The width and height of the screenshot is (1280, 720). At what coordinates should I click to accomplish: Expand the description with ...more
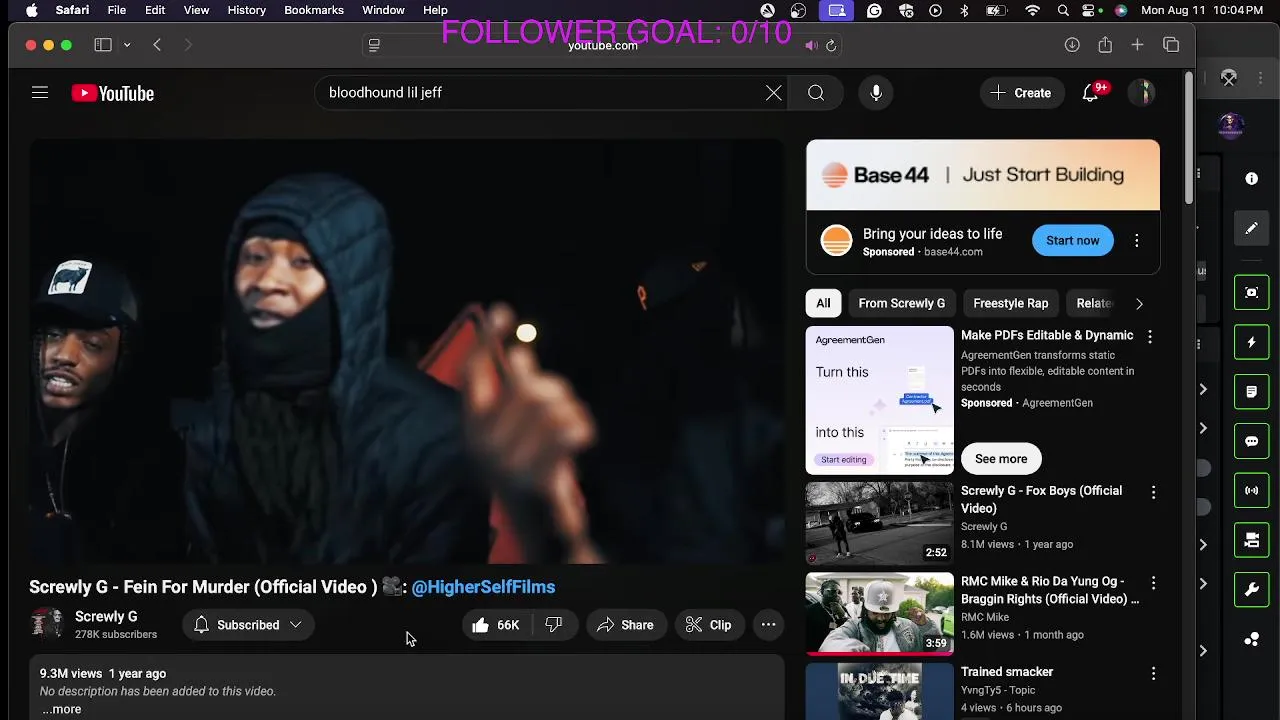coord(62,709)
